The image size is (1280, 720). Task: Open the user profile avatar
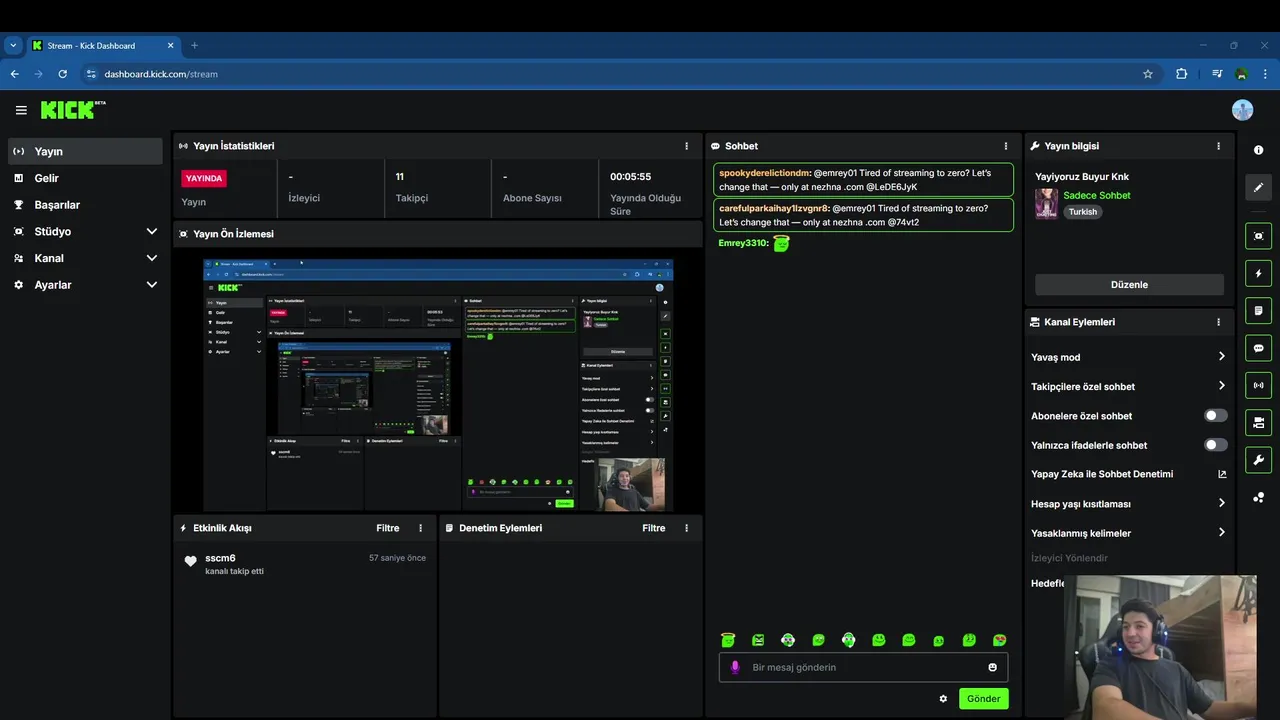pos(1242,110)
